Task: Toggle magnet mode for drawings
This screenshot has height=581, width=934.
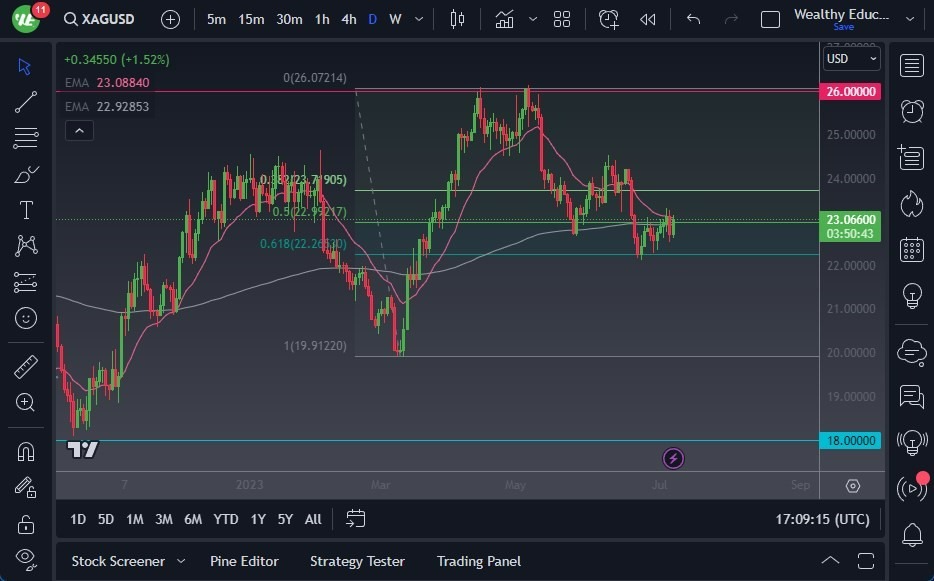Action: [x=26, y=451]
